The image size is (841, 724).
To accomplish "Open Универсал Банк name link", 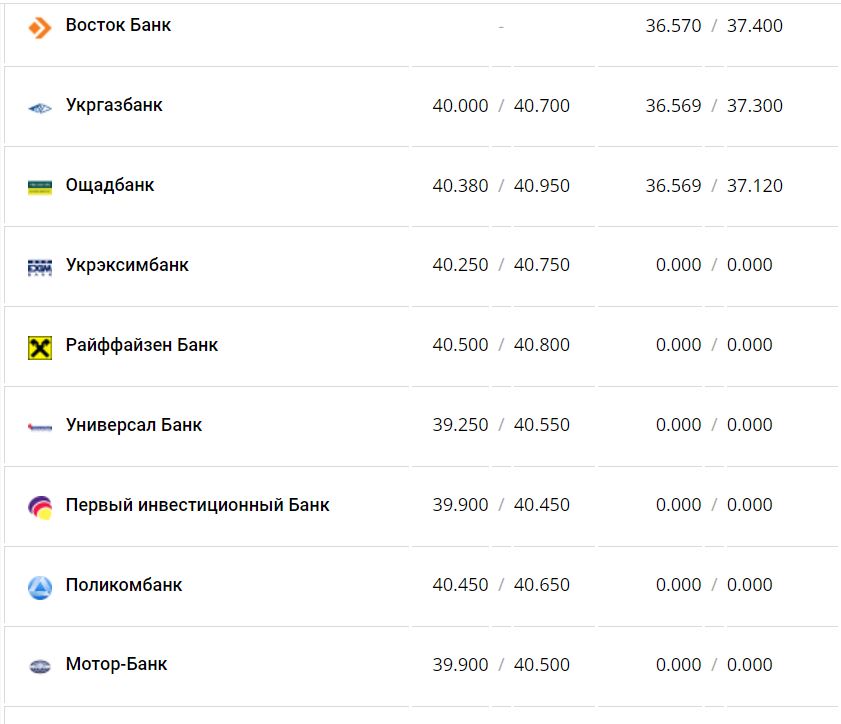I will pos(134,425).
